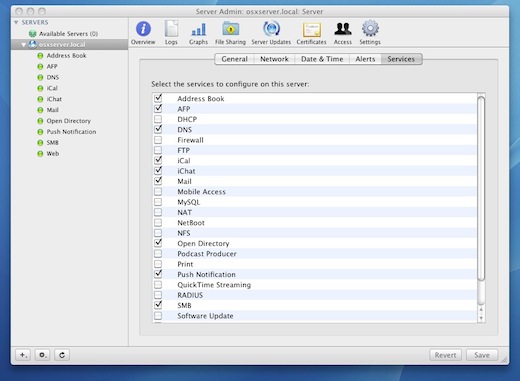Click the Save button

(x=482, y=355)
